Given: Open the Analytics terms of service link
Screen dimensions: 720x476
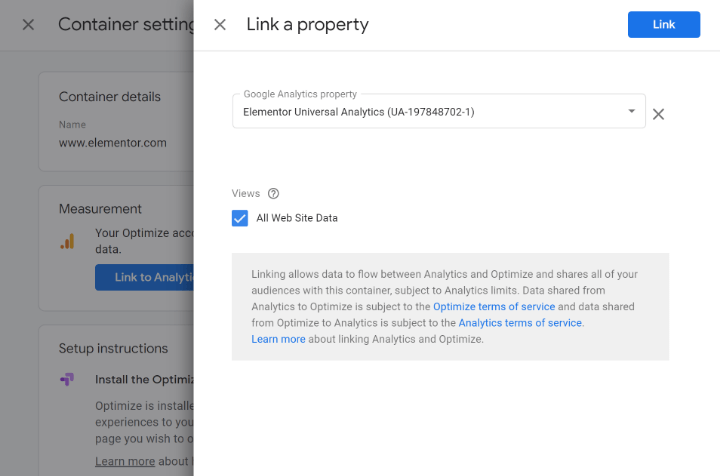Looking at the screenshot, I should click(x=520, y=323).
